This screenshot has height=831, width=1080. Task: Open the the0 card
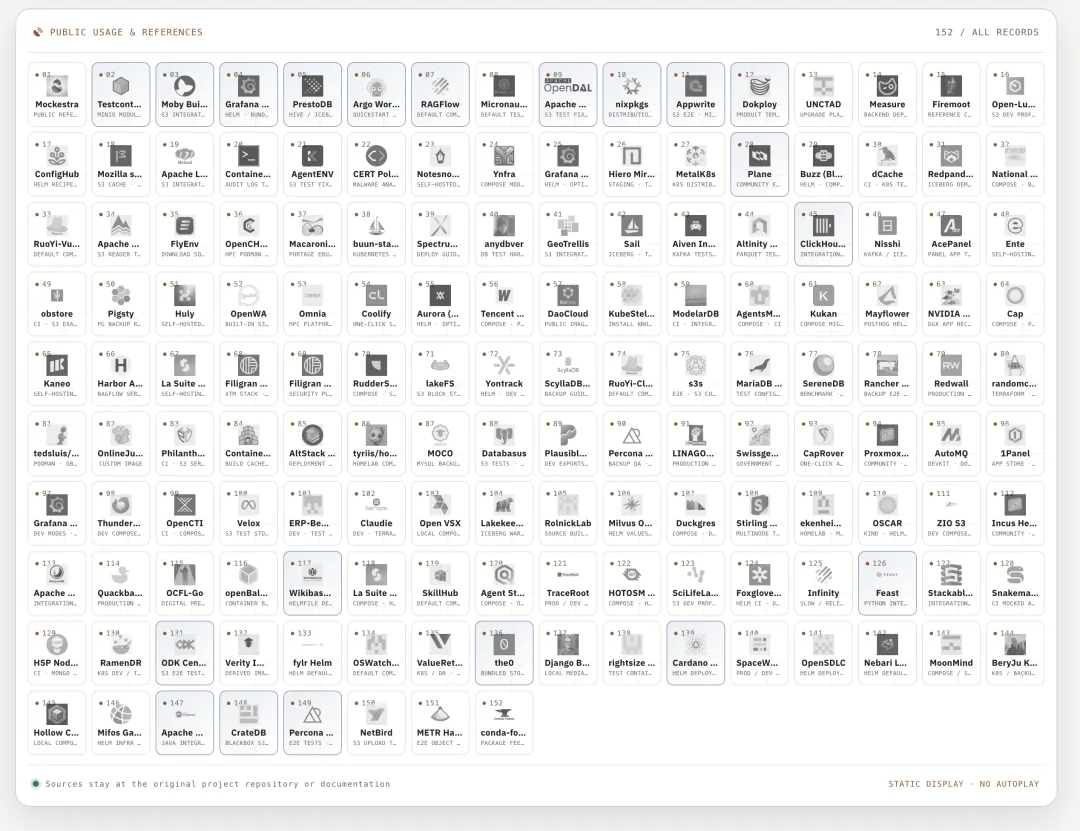504,653
